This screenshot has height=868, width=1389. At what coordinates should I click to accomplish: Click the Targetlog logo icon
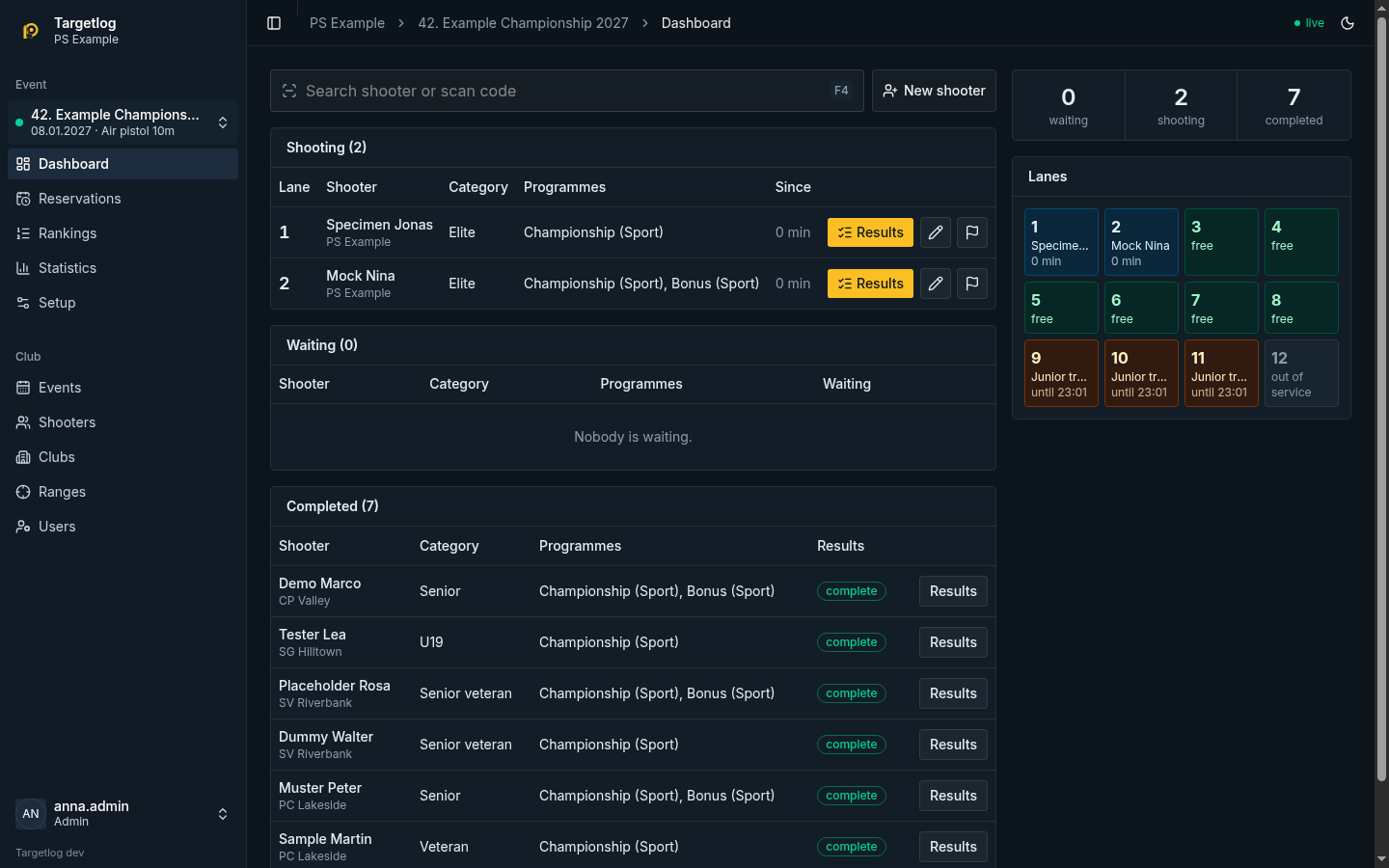click(x=31, y=31)
